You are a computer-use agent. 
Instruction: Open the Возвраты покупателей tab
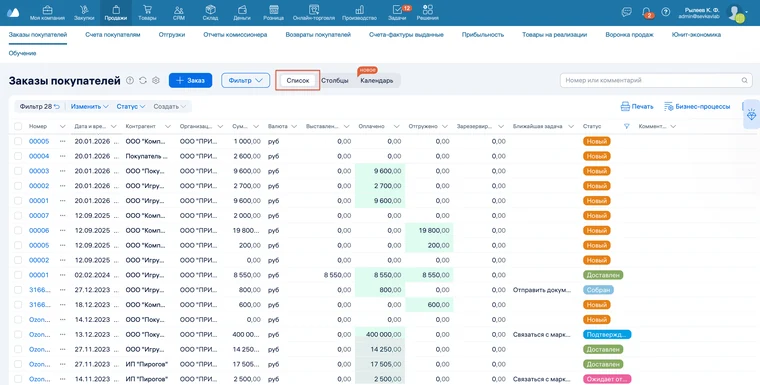click(x=318, y=35)
